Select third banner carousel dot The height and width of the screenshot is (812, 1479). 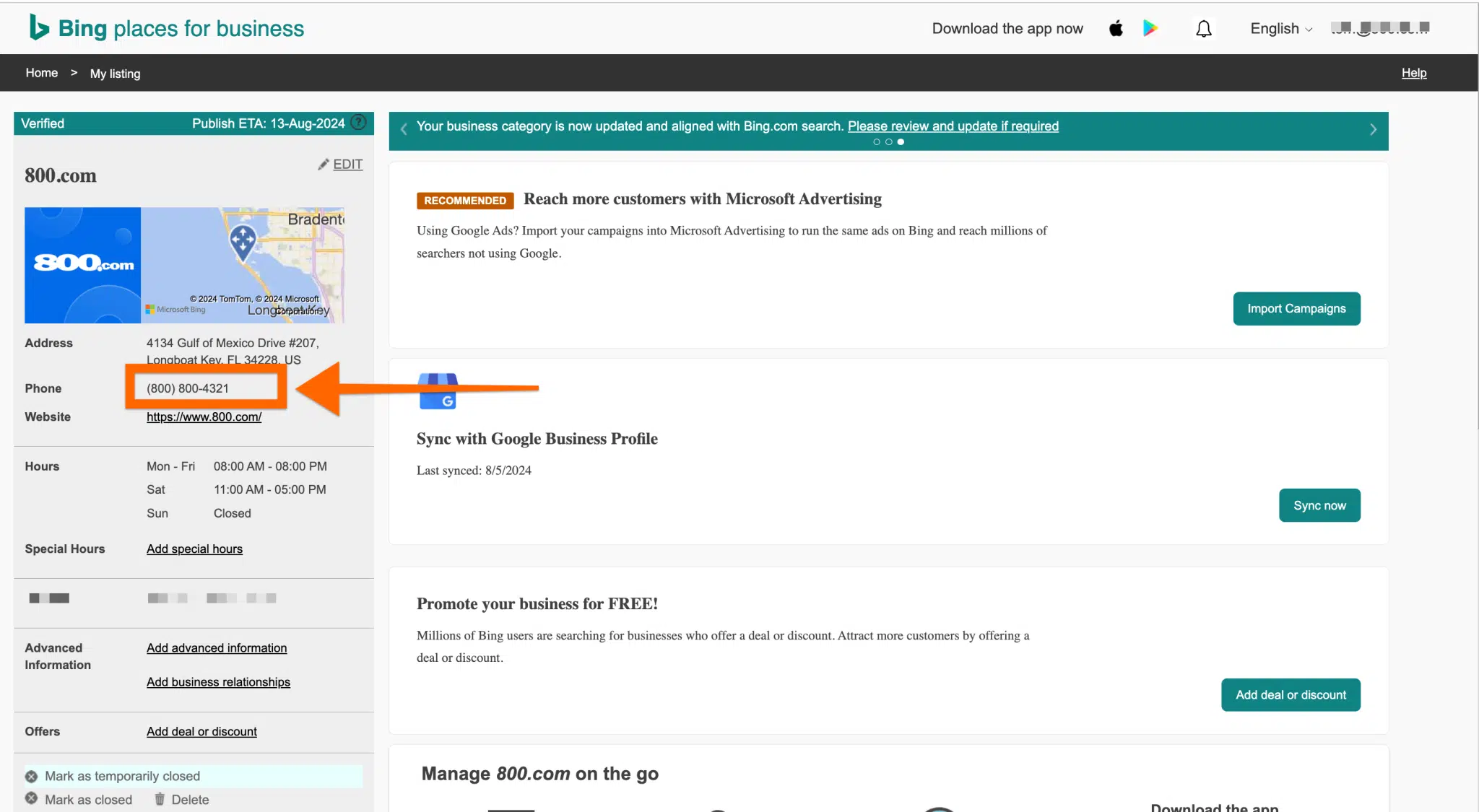click(901, 142)
